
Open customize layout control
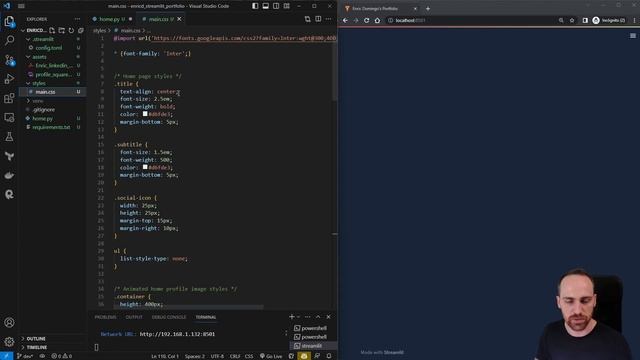(287, 6)
